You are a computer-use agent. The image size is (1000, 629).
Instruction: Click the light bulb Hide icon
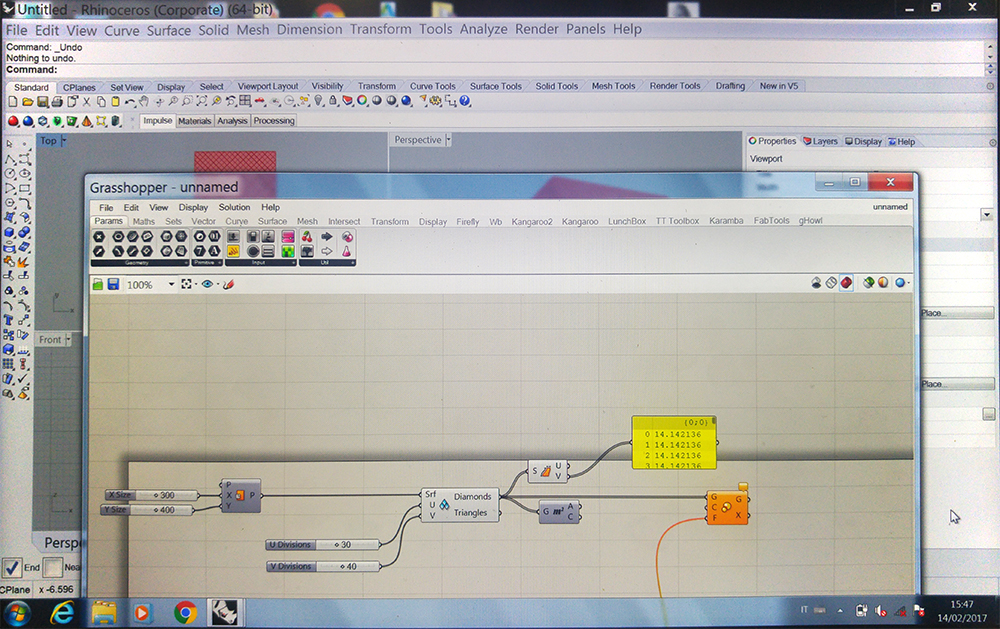click(x=318, y=101)
